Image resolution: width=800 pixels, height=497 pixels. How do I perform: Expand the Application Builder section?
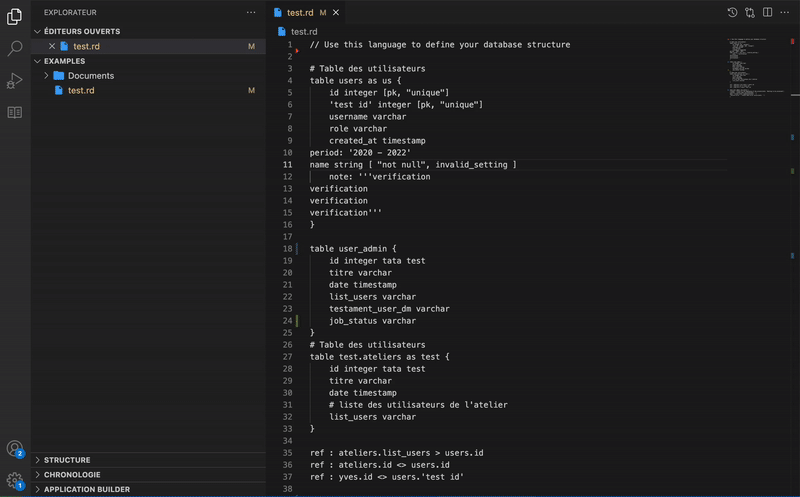point(37,489)
